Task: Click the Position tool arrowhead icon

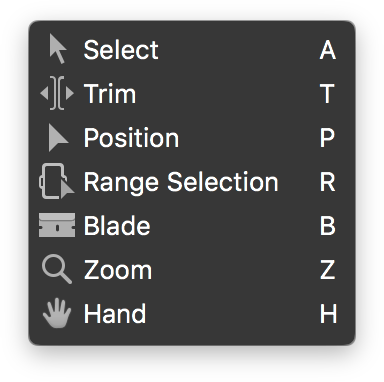Action: [x=58, y=138]
